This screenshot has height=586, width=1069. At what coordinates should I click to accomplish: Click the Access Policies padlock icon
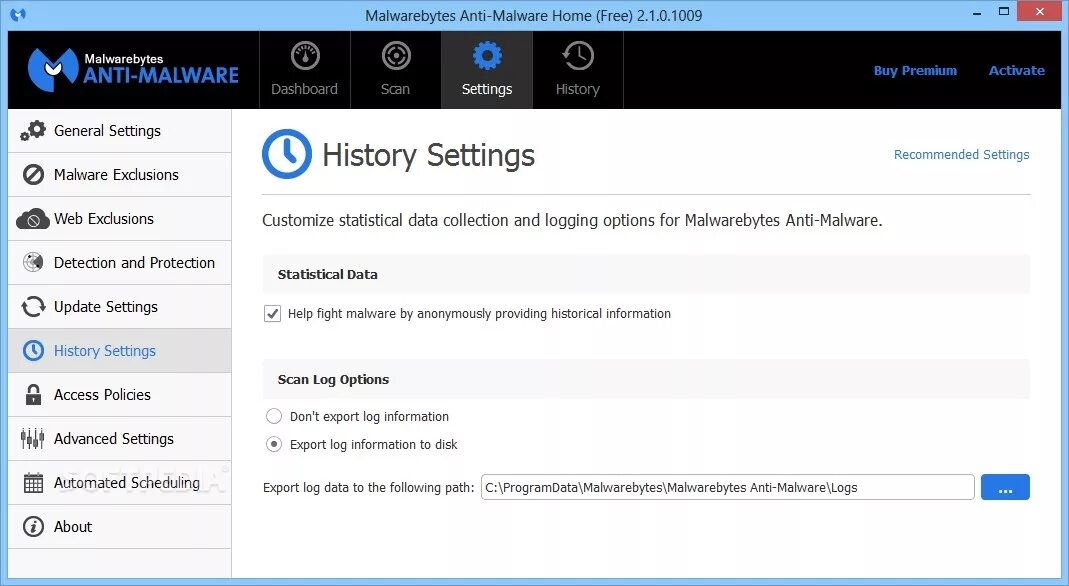coord(33,395)
